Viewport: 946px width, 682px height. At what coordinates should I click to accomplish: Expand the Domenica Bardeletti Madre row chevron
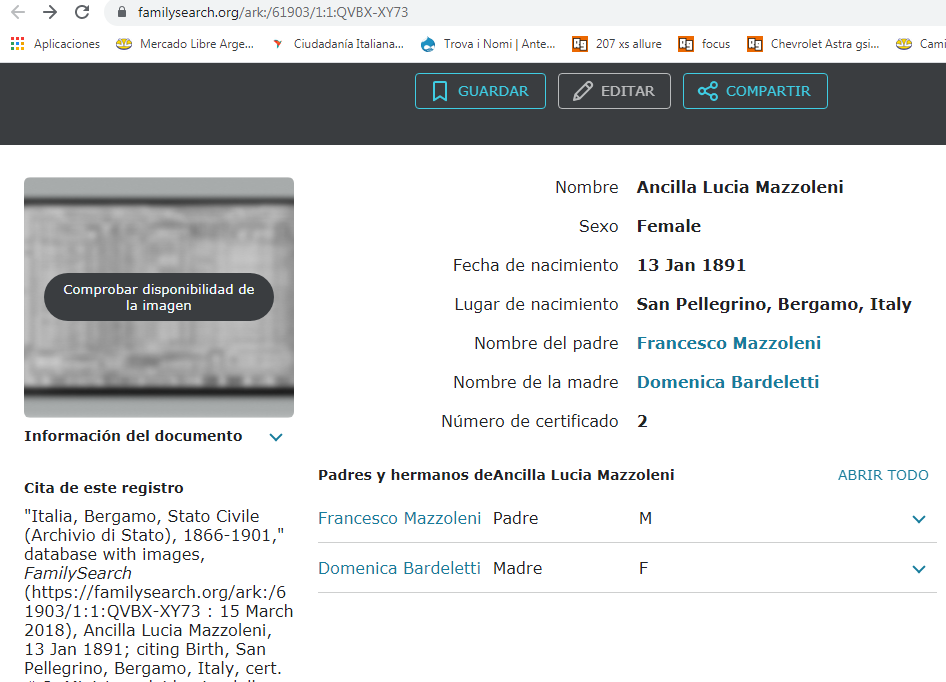click(919, 569)
